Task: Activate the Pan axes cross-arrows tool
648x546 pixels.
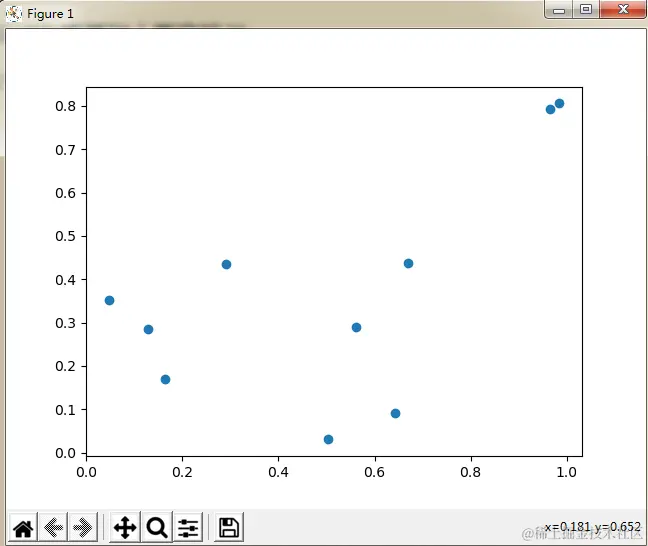Action: click(x=125, y=527)
